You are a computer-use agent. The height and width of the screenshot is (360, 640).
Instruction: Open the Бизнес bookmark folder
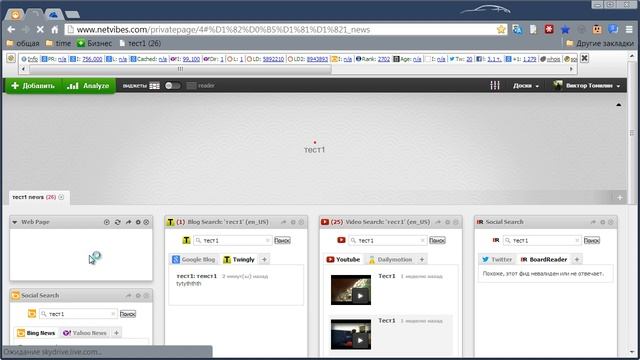[x=95, y=43]
